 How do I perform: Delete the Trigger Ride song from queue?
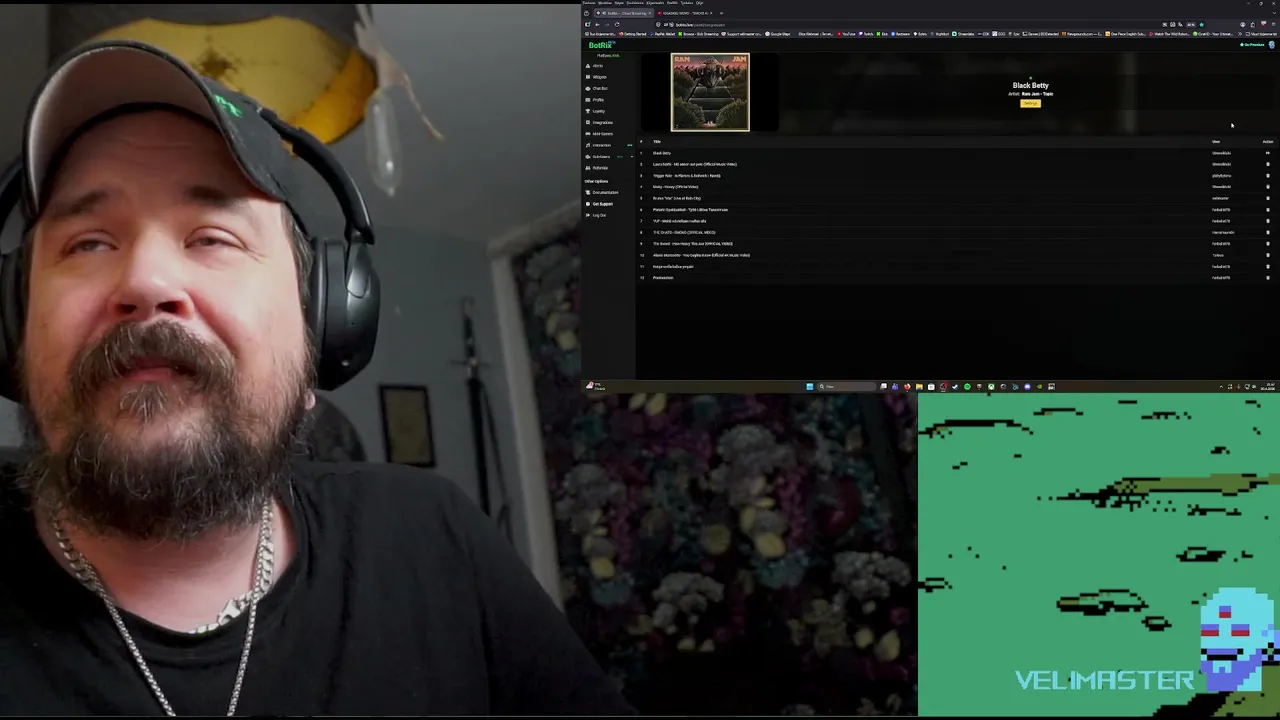tap(1268, 176)
